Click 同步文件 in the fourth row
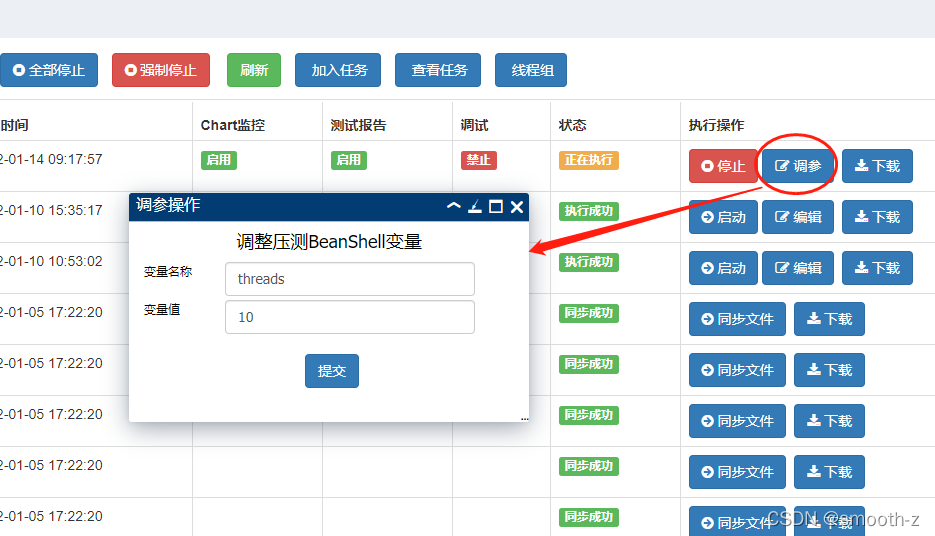The width and height of the screenshot is (935, 536). tap(738, 319)
